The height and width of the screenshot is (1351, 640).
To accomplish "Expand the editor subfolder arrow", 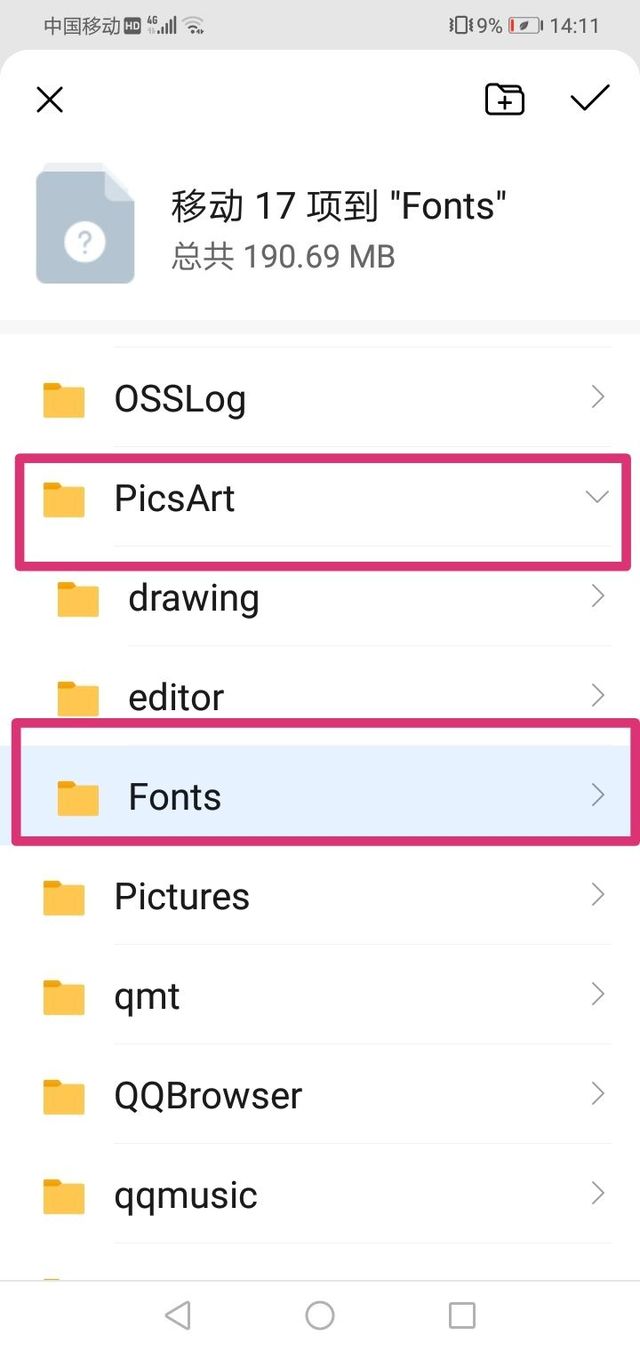I will (598, 695).
